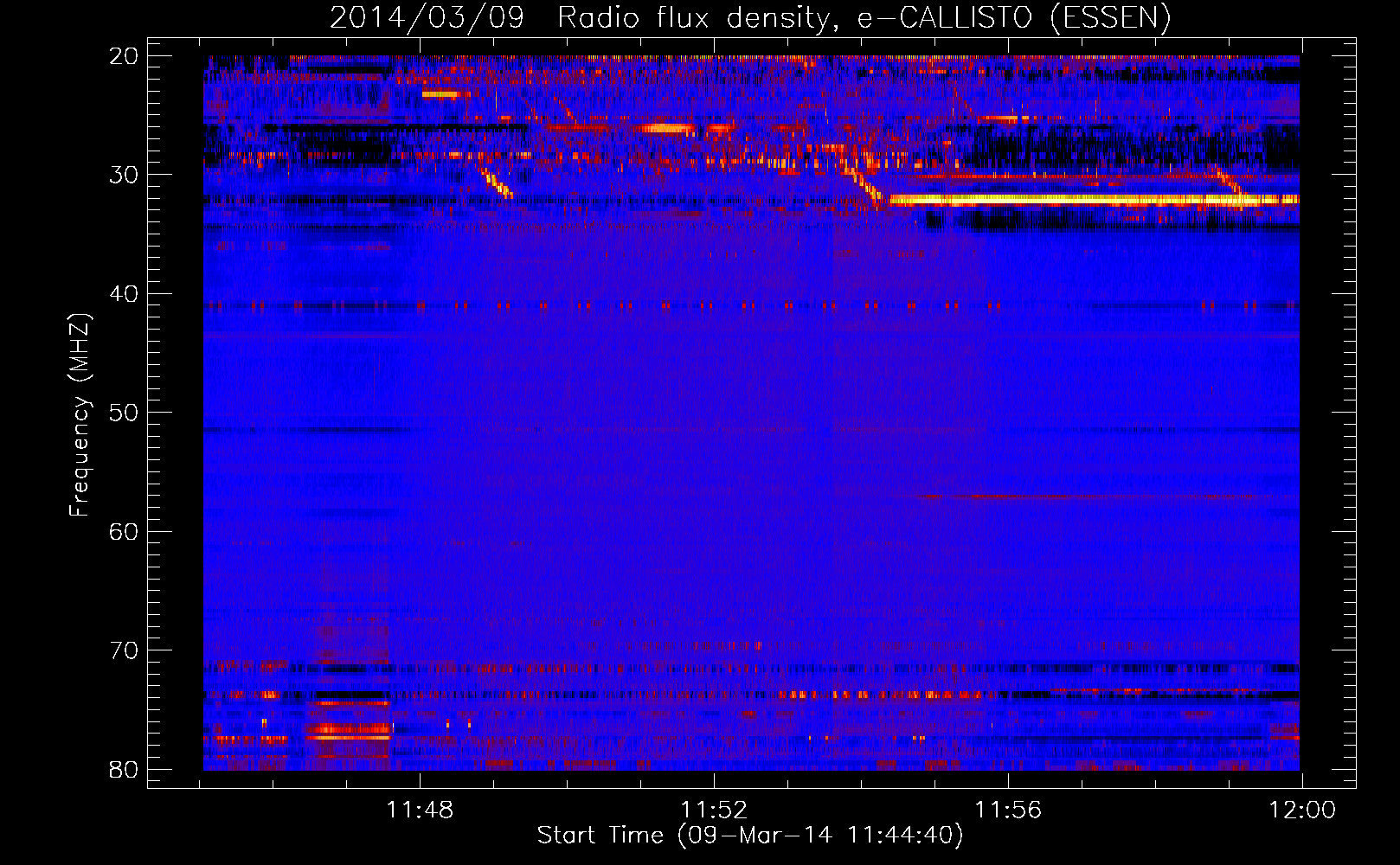The width and height of the screenshot is (1400, 865).
Task: Click the '11:52' time tick label
Action: 714,811
